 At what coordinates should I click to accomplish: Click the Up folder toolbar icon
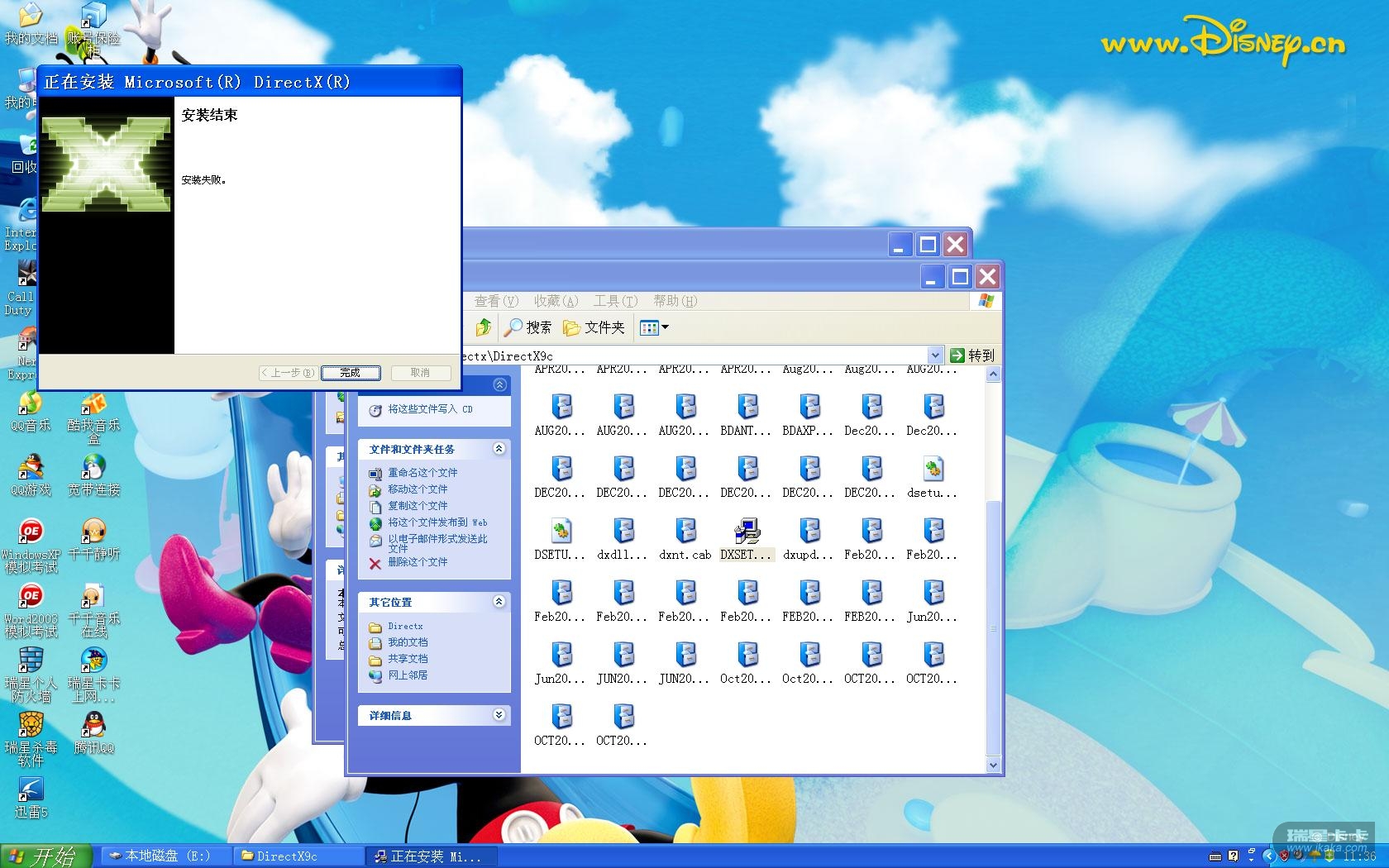coord(484,327)
